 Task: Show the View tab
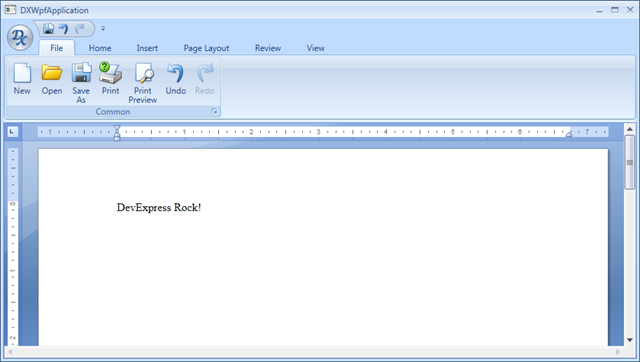click(316, 48)
